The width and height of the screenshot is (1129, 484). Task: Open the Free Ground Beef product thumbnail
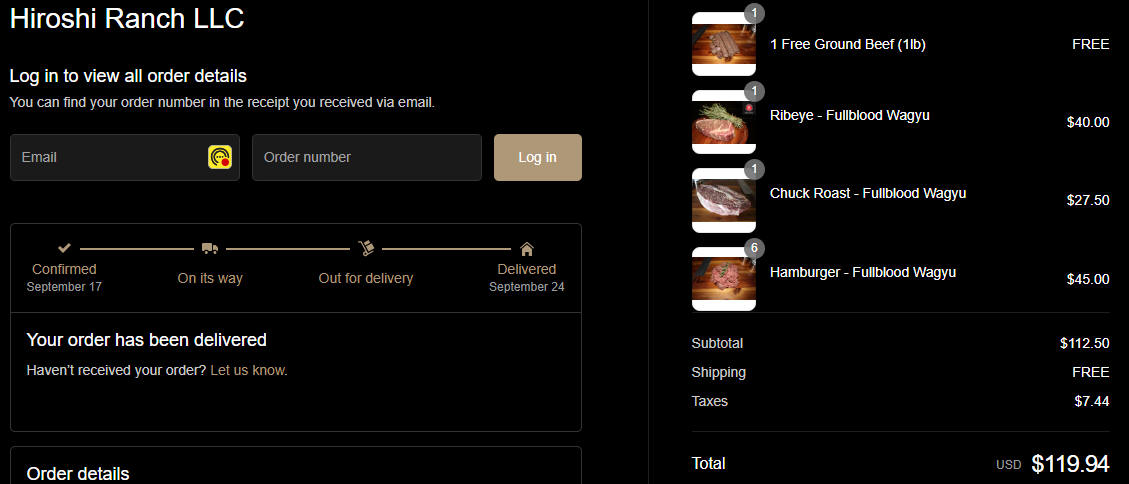click(x=724, y=44)
